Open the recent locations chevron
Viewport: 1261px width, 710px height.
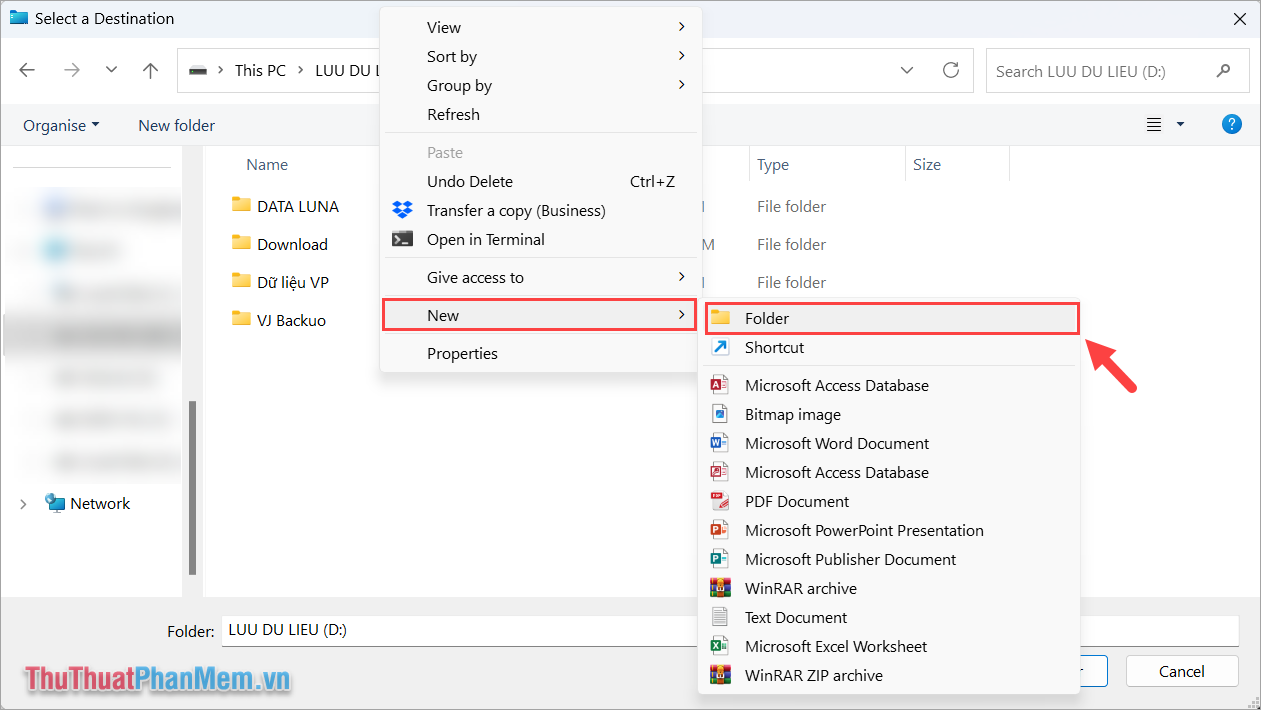tap(111, 70)
